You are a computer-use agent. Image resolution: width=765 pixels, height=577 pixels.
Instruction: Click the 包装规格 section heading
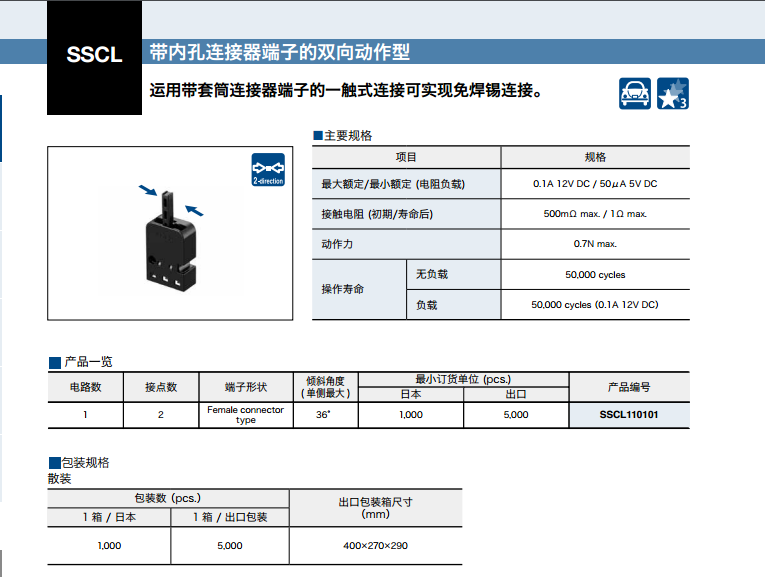(x=80, y=462)
